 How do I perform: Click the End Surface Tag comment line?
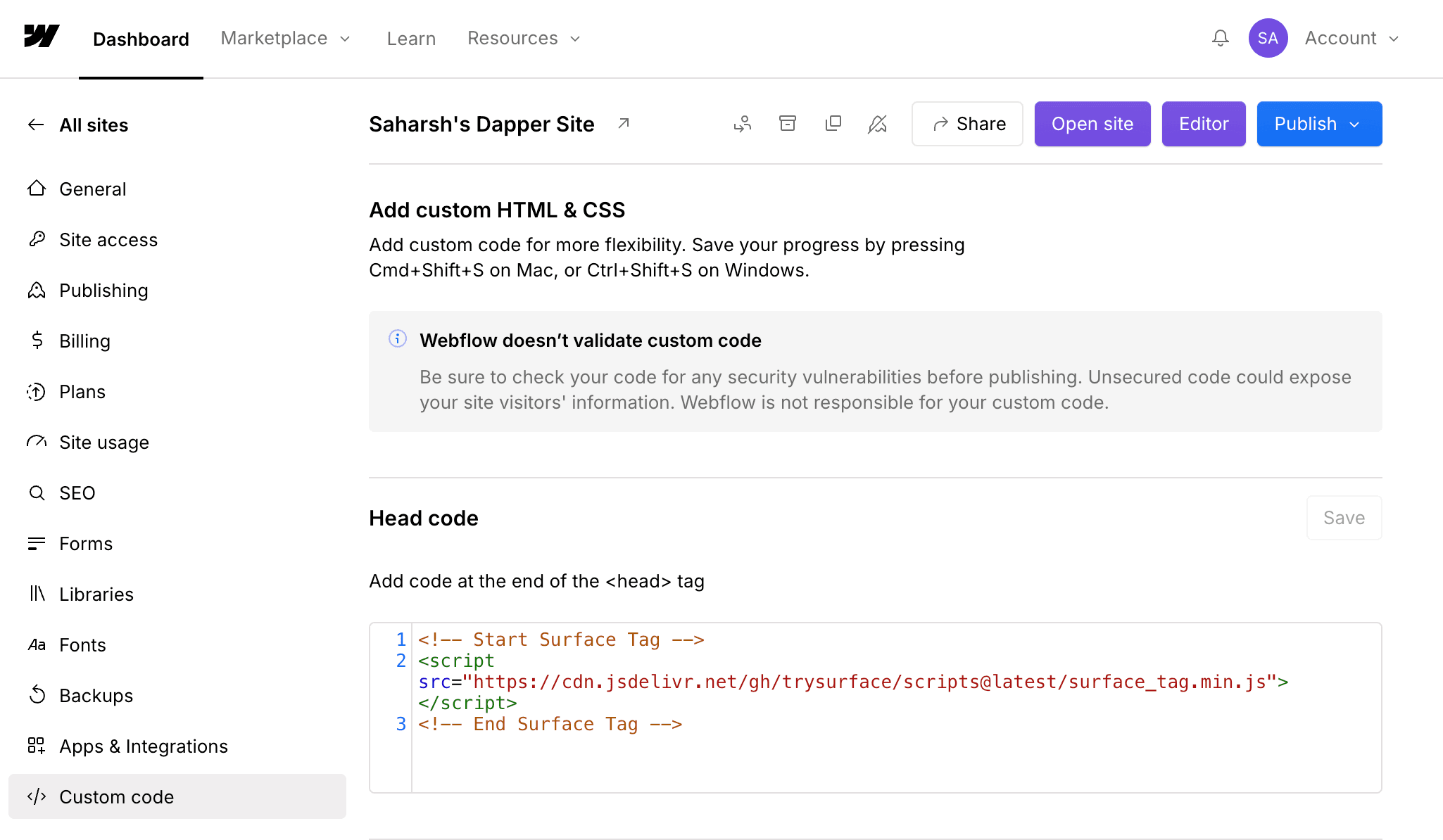click(550, 724)
